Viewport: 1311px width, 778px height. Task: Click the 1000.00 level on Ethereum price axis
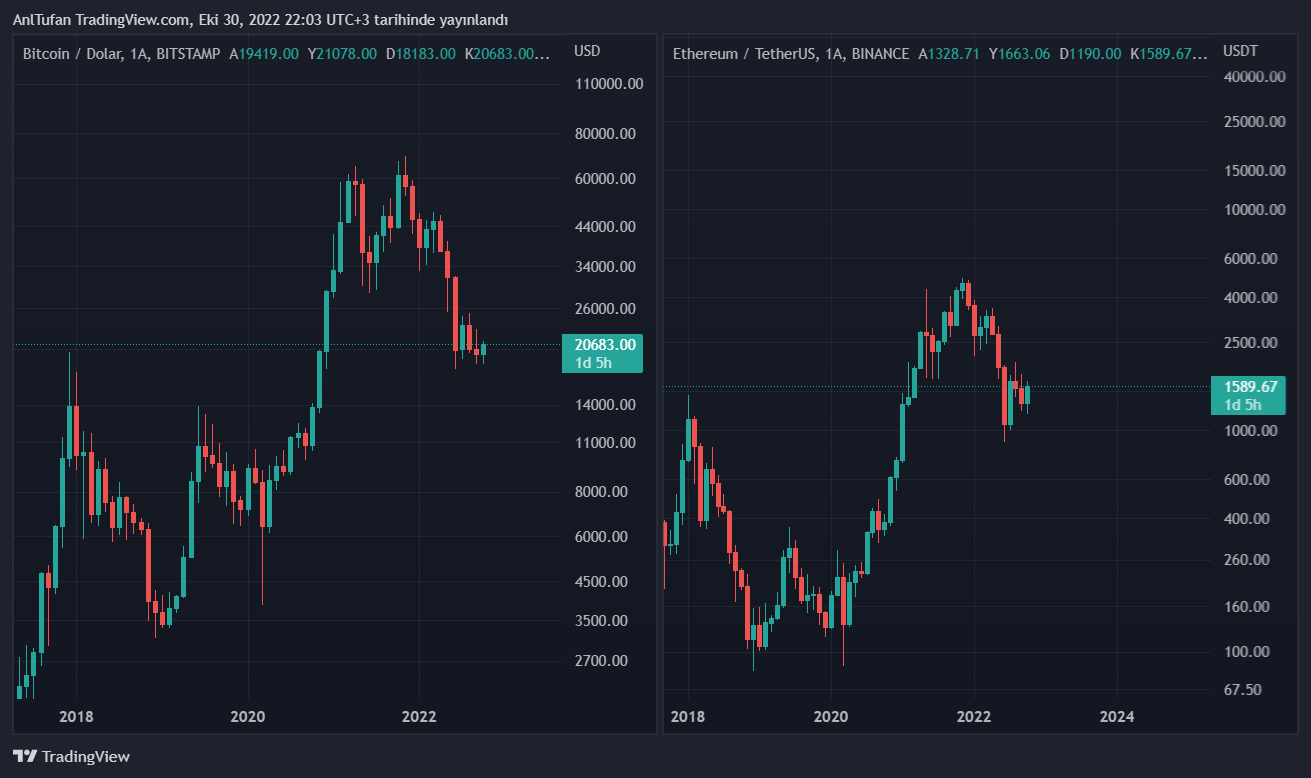pyautogui.click(x=1250, y=431)
